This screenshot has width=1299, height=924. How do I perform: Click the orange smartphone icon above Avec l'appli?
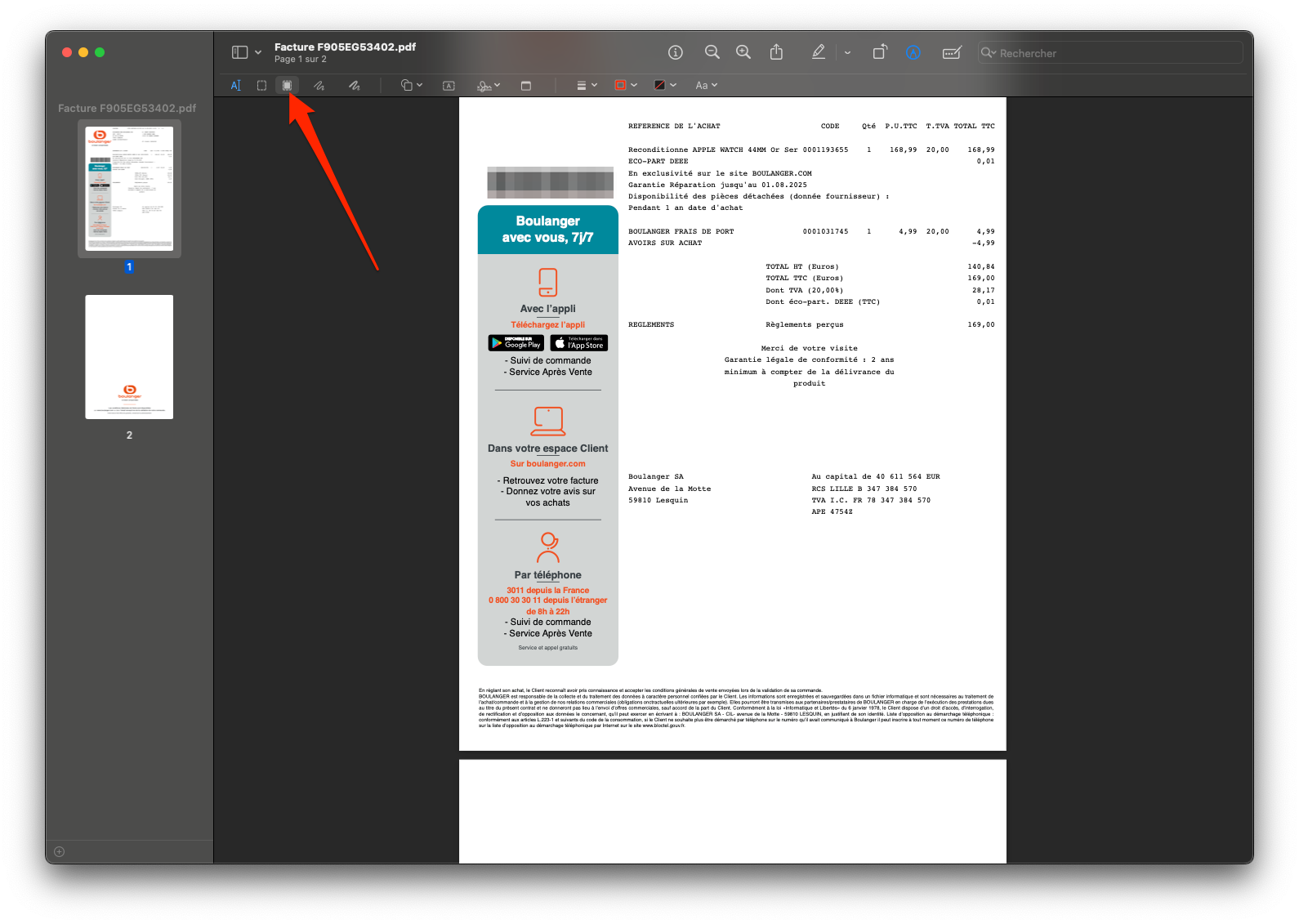tap(548, 283)
